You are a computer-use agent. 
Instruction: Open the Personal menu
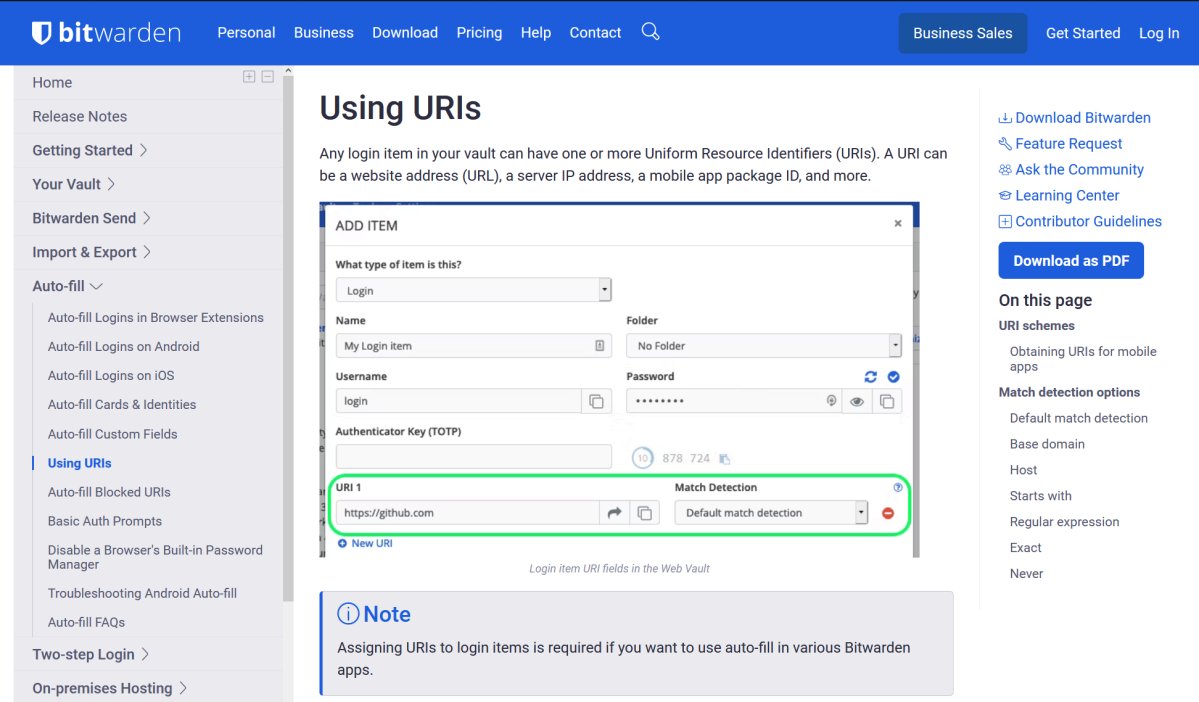(x=246, y=33)
